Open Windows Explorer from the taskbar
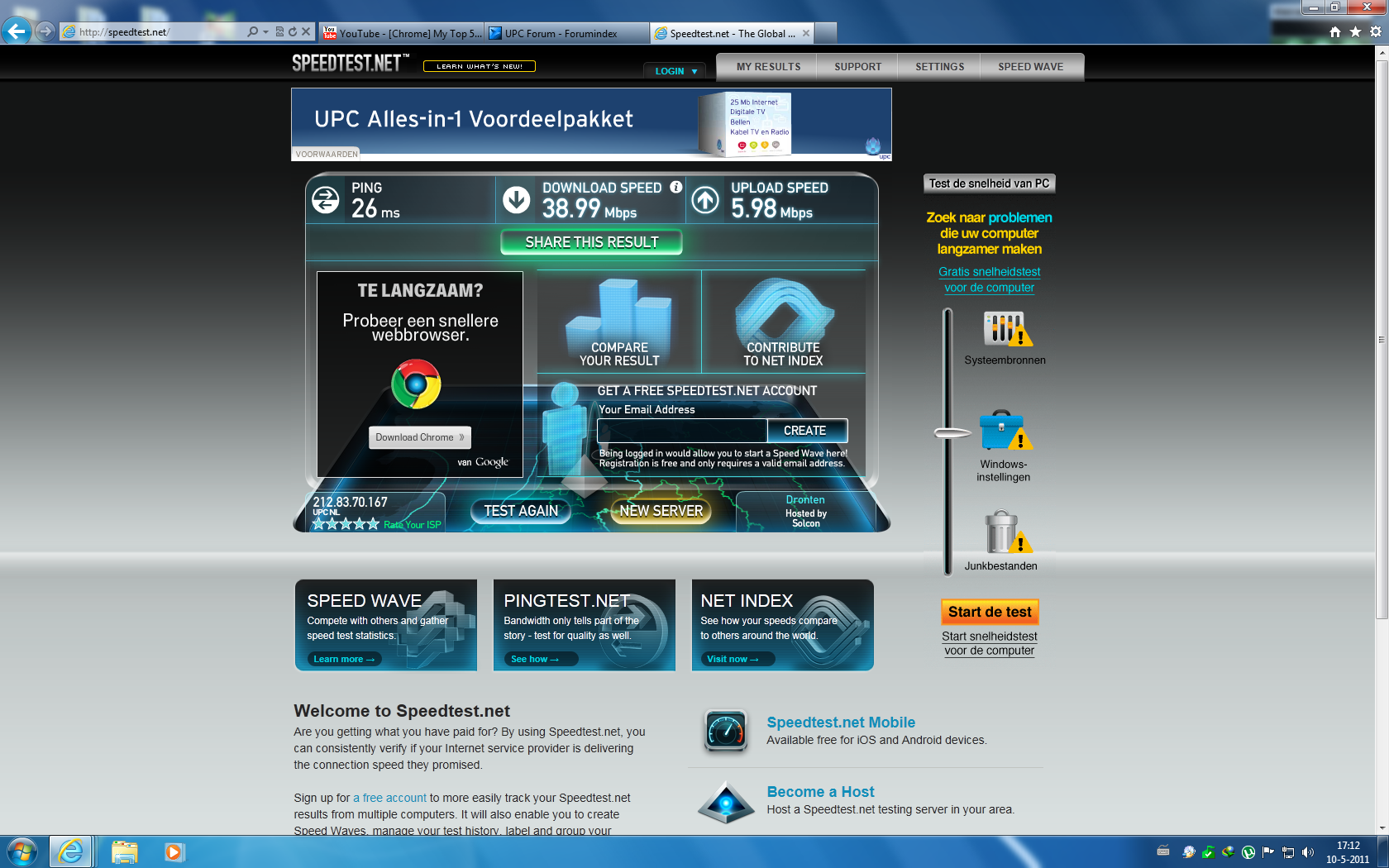 124,851
